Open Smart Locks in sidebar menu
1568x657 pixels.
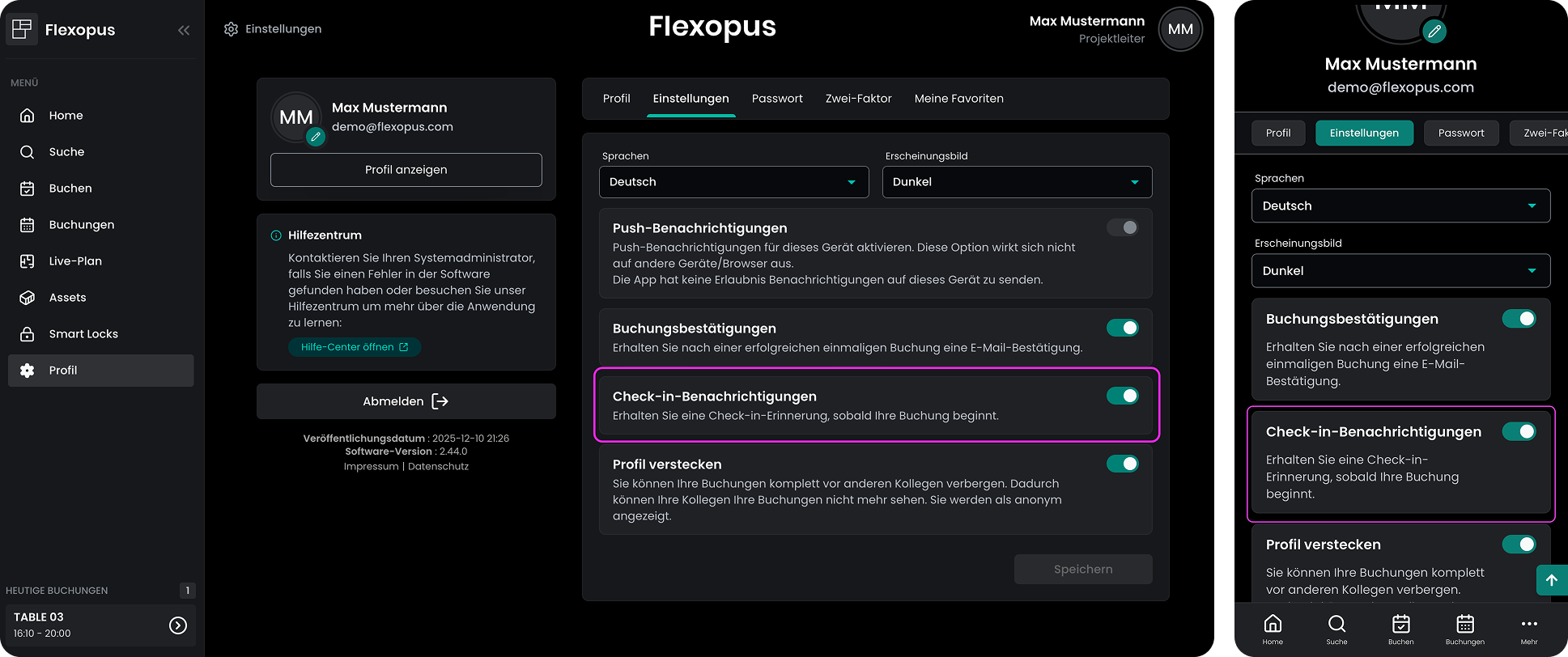(x=83, y=334)
